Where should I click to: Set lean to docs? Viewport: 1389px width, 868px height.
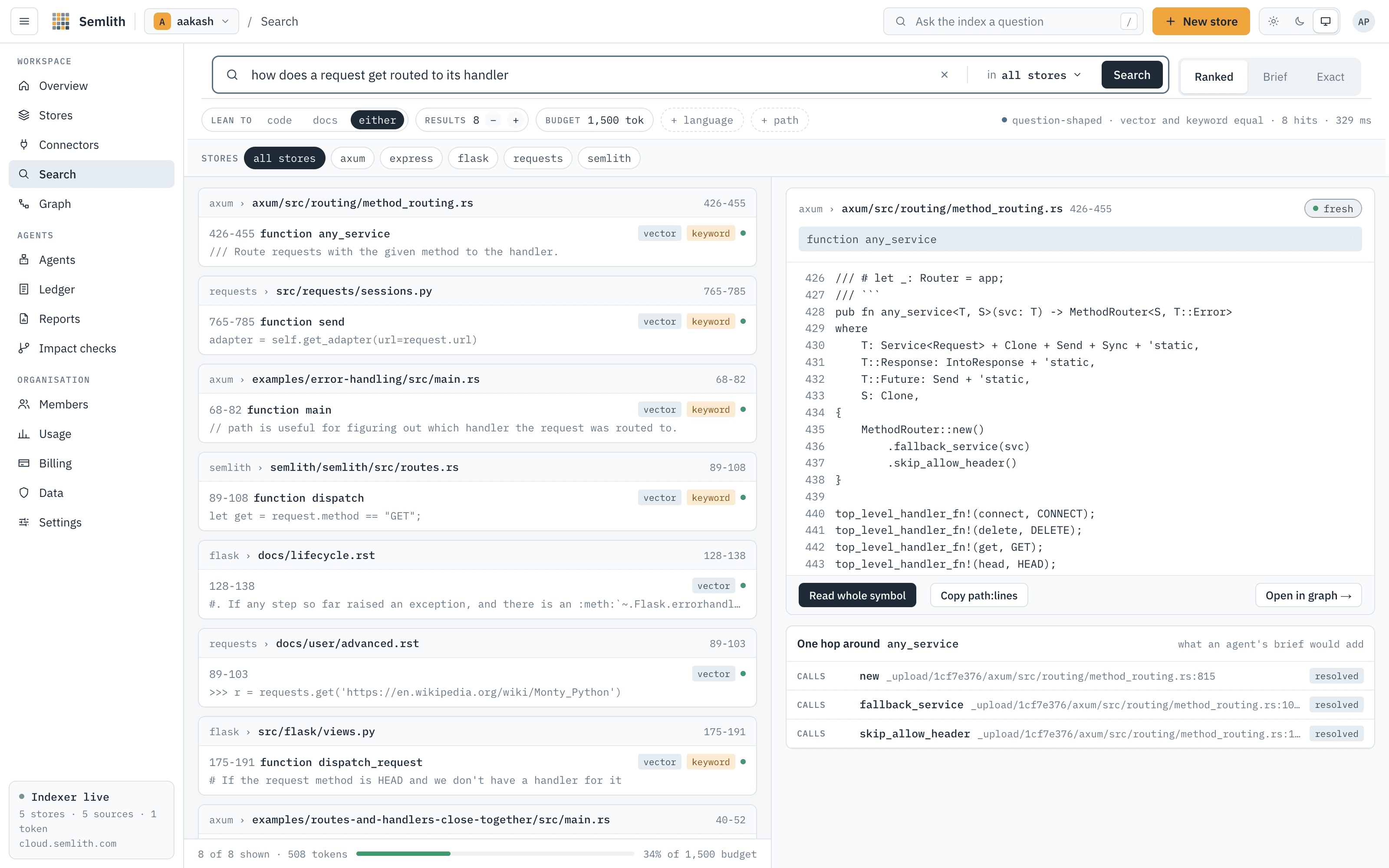325,120
